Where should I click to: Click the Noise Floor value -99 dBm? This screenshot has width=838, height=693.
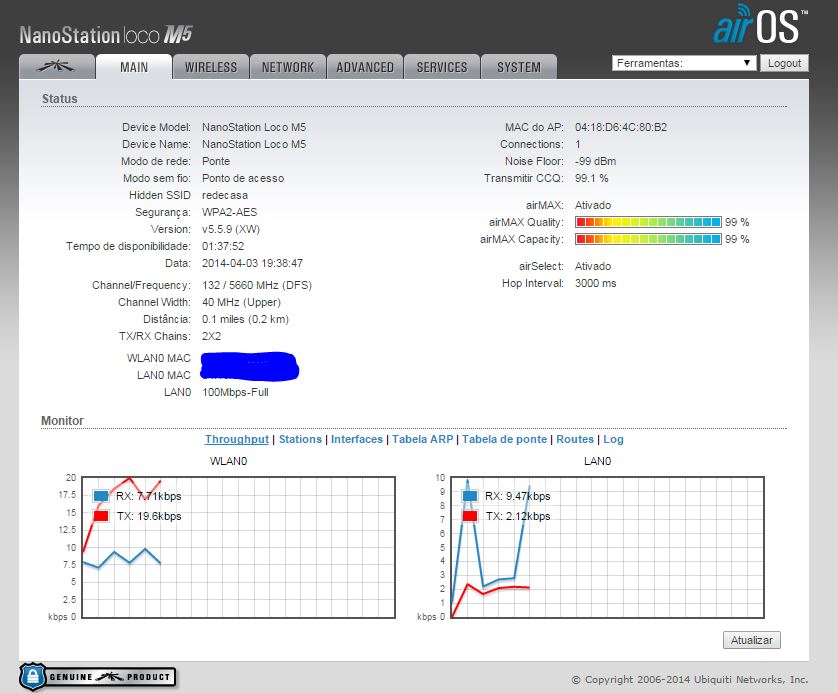pos(595,161)
